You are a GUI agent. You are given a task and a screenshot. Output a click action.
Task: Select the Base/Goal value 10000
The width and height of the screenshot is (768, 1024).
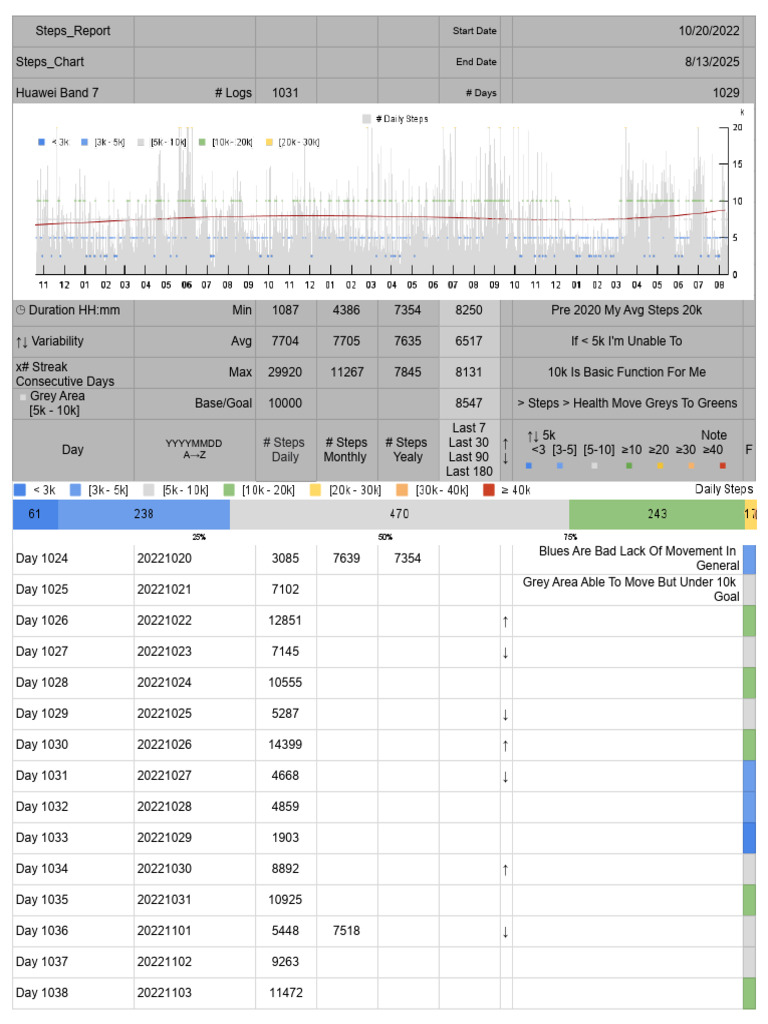pyautogui.click(x=285, y=404)
